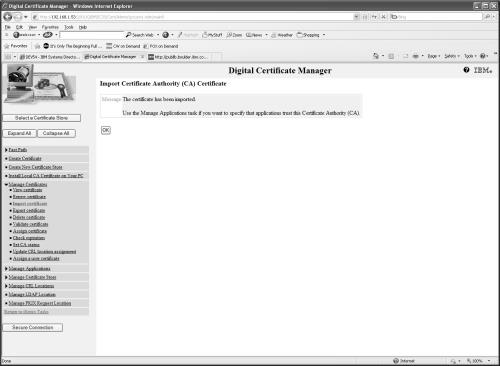Open the zoom level 100% control
Image resolution: width=500 pixels, height=366 pixels.
coord(478,361)
